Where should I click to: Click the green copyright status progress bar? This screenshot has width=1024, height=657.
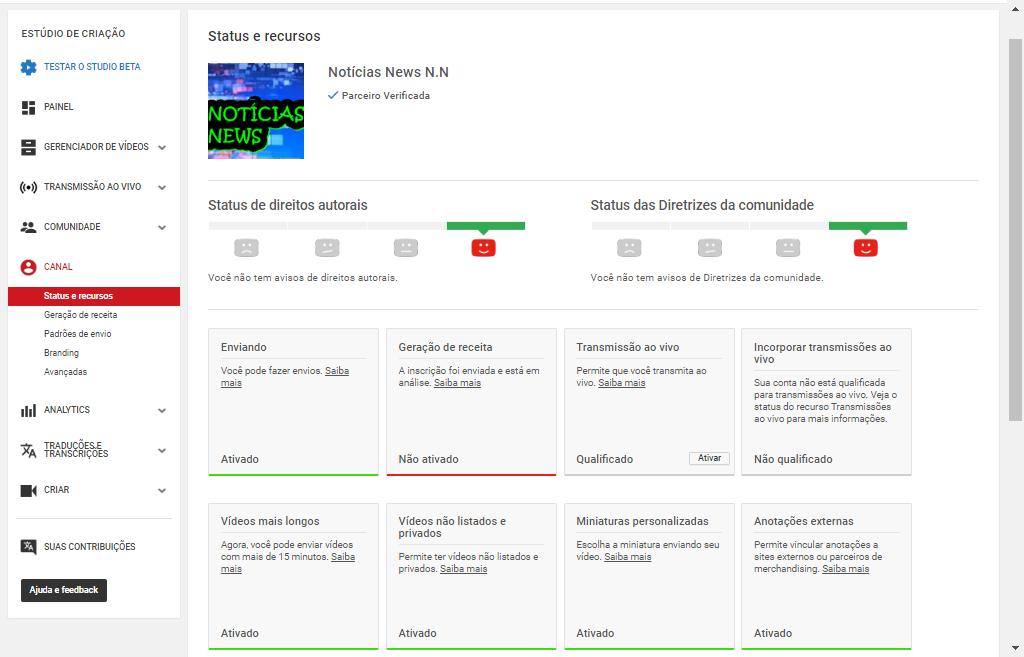[x=486, y=226]
